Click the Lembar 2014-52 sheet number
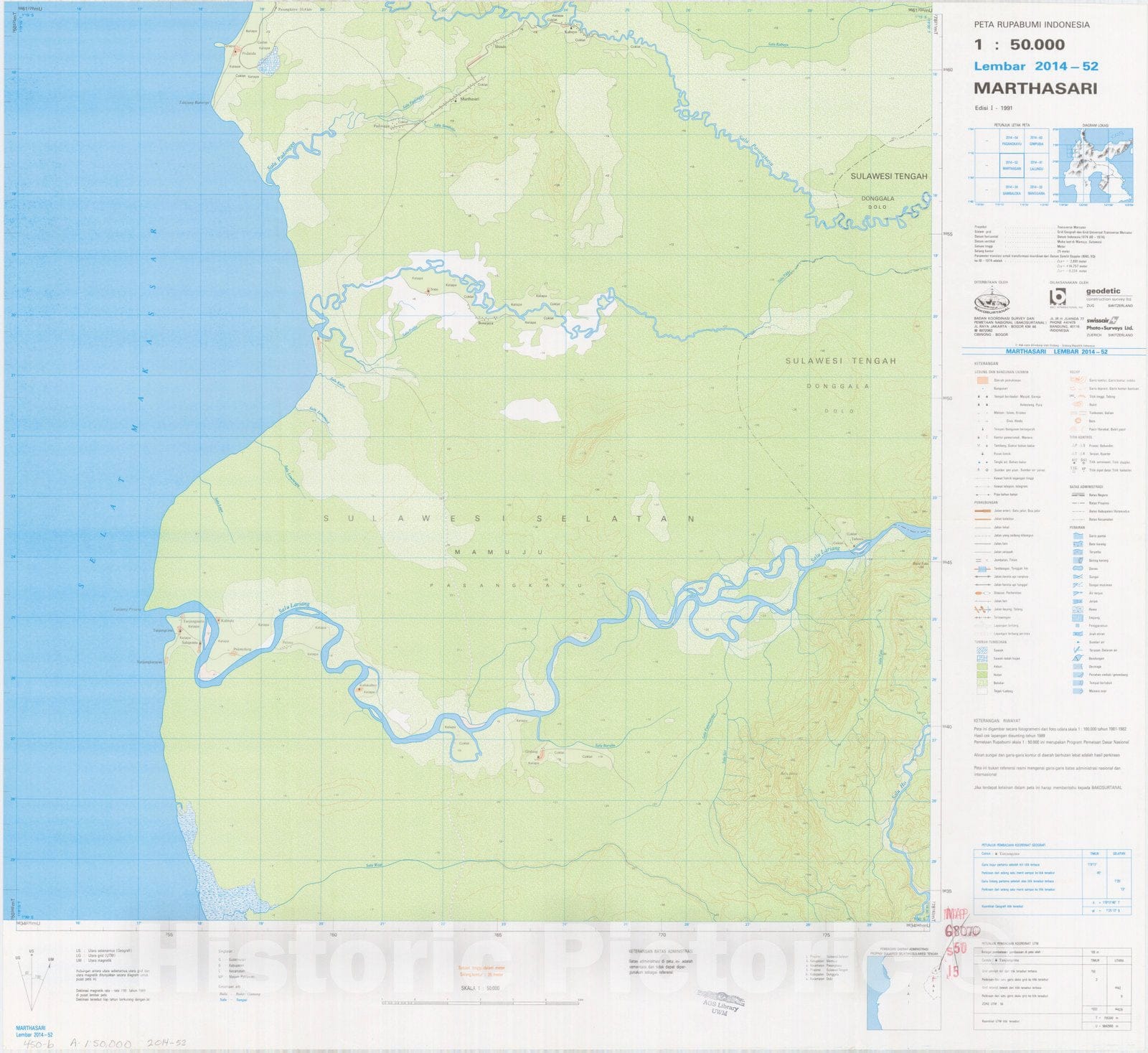This screenshot has width=1148, height=1053. tap(1035, 66)
